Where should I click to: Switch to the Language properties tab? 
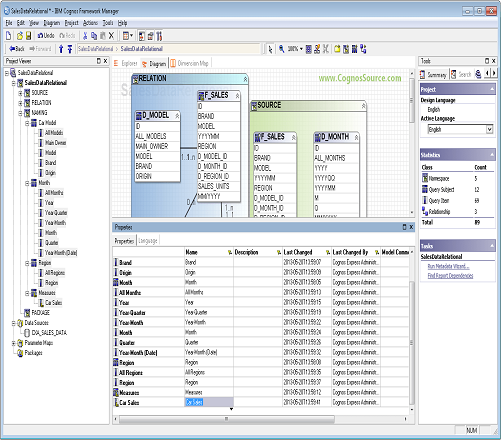pos(148,241)
